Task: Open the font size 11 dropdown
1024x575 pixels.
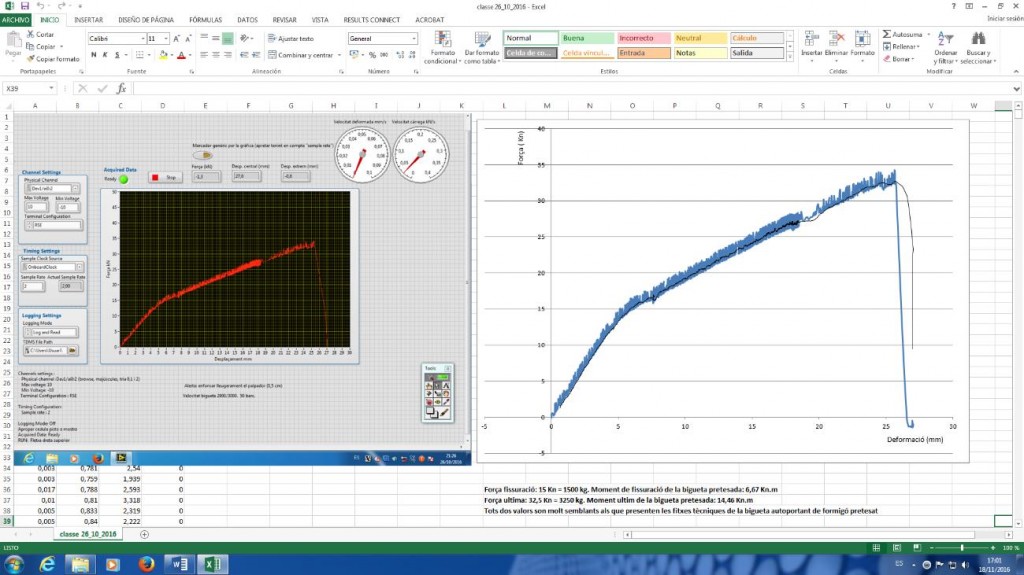Action: (x=166, y=39)
